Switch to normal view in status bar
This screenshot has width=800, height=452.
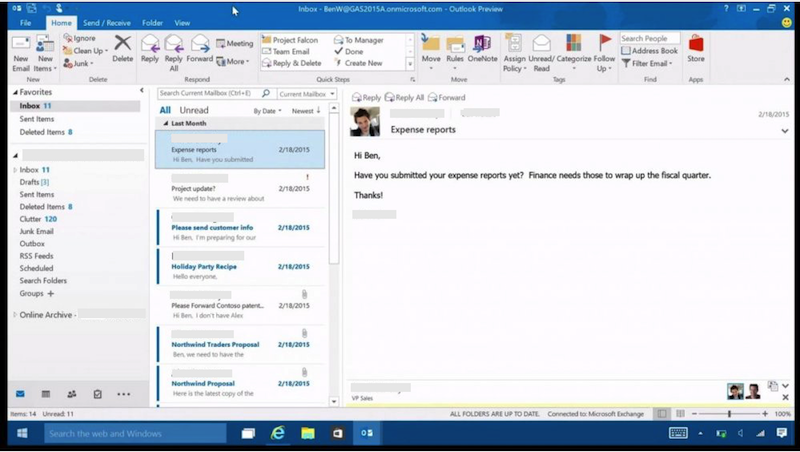[x=661, y=414]
